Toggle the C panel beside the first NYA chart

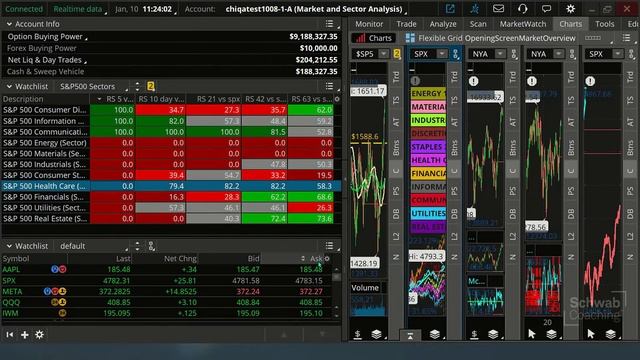click(513, 171)
